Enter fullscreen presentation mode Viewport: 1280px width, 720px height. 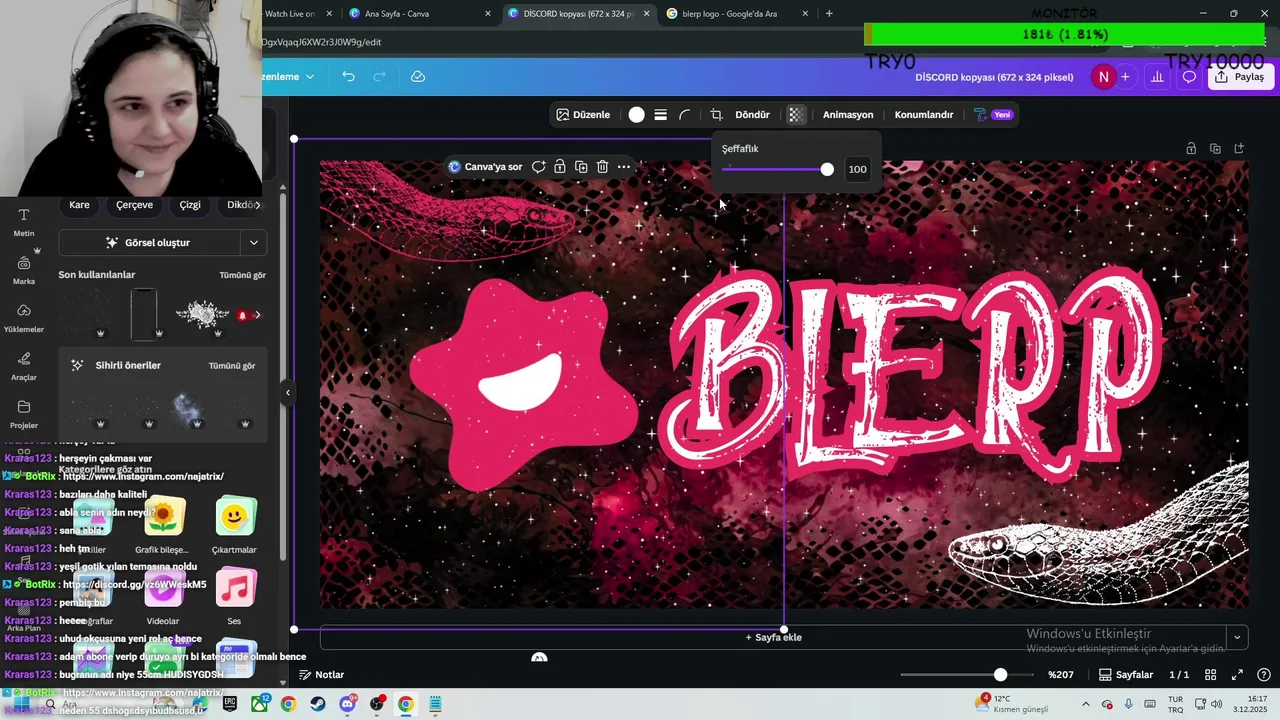(1237, 675)
